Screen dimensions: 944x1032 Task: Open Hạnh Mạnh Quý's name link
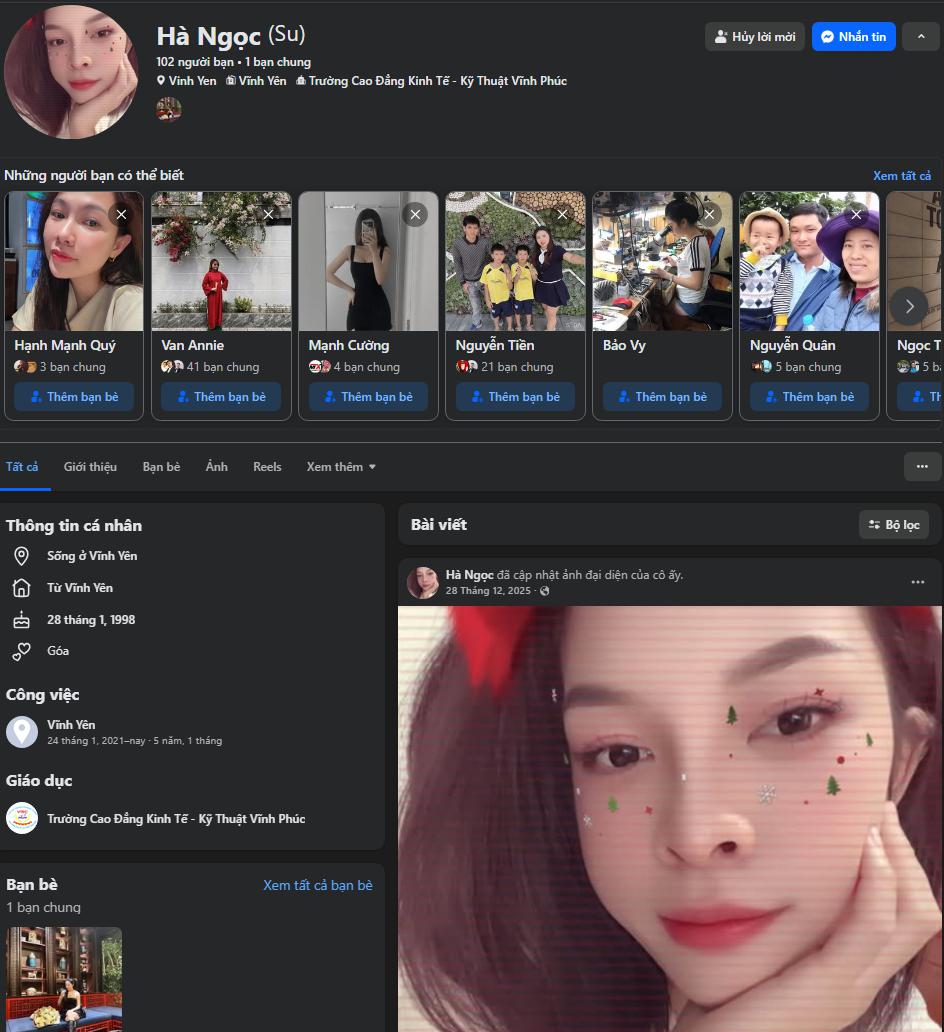tap(65, 346)
